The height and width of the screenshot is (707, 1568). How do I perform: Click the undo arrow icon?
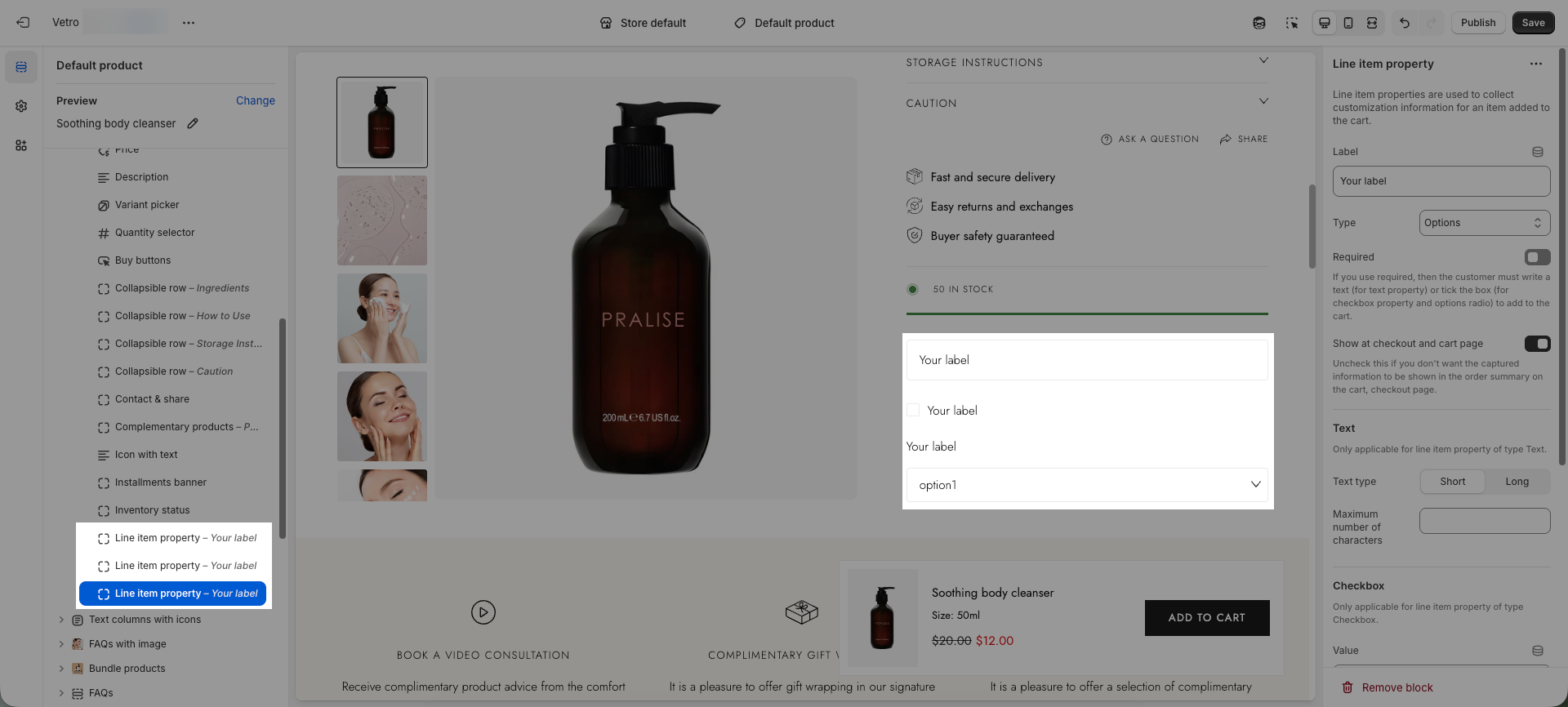[x=1405, y=23]
